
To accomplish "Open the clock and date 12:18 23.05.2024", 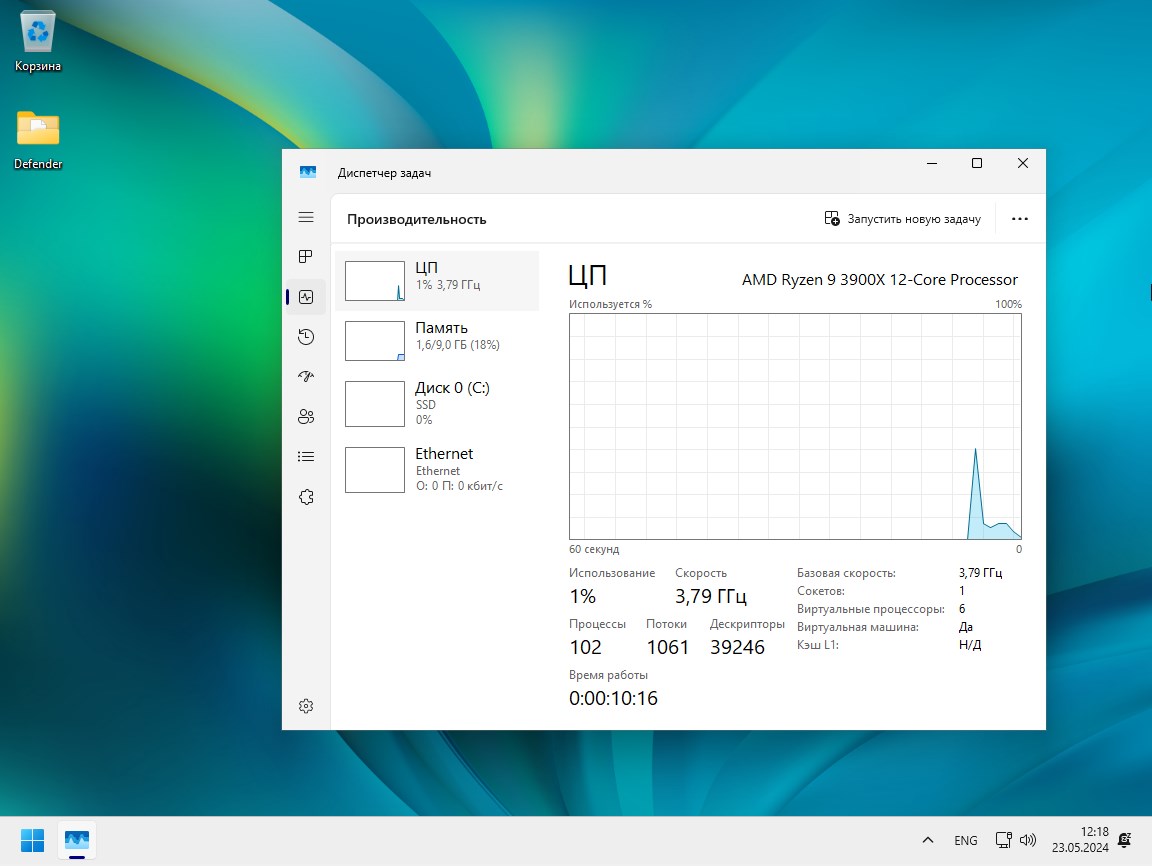I will pyautogui.click(x=1080, y=840).
